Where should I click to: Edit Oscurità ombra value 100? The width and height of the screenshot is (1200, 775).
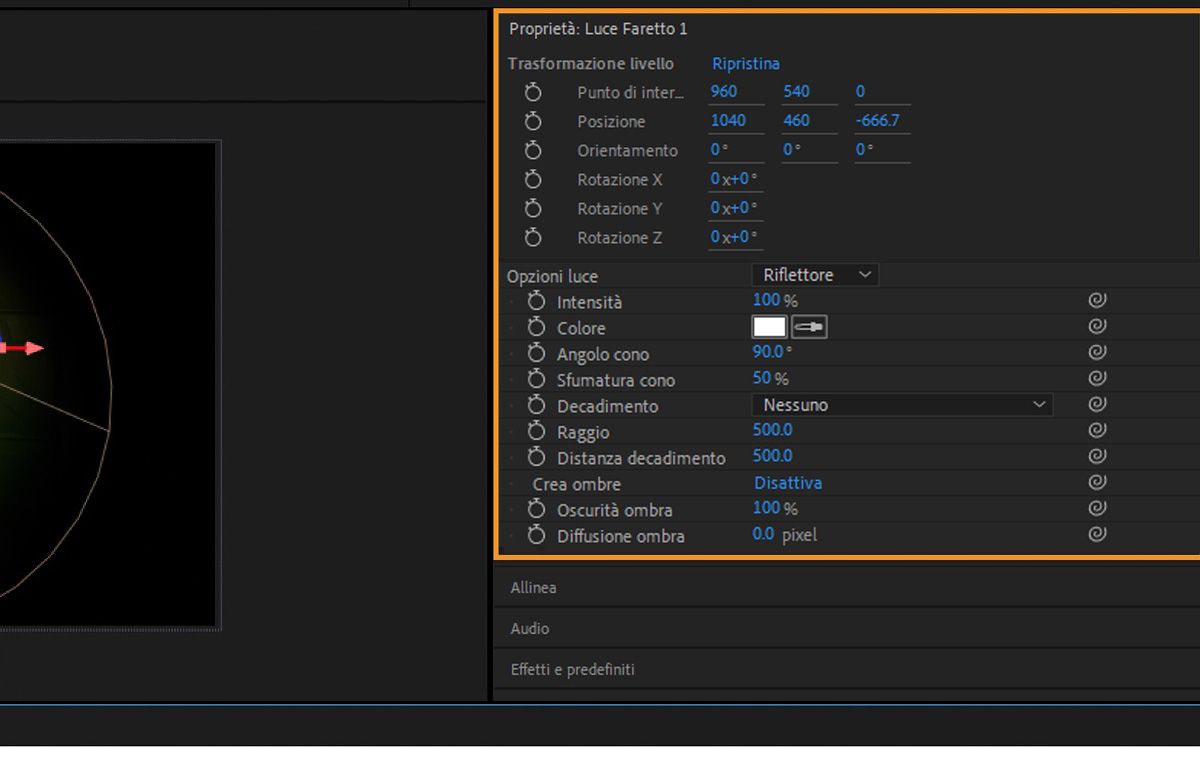click(x=766, y=508)
